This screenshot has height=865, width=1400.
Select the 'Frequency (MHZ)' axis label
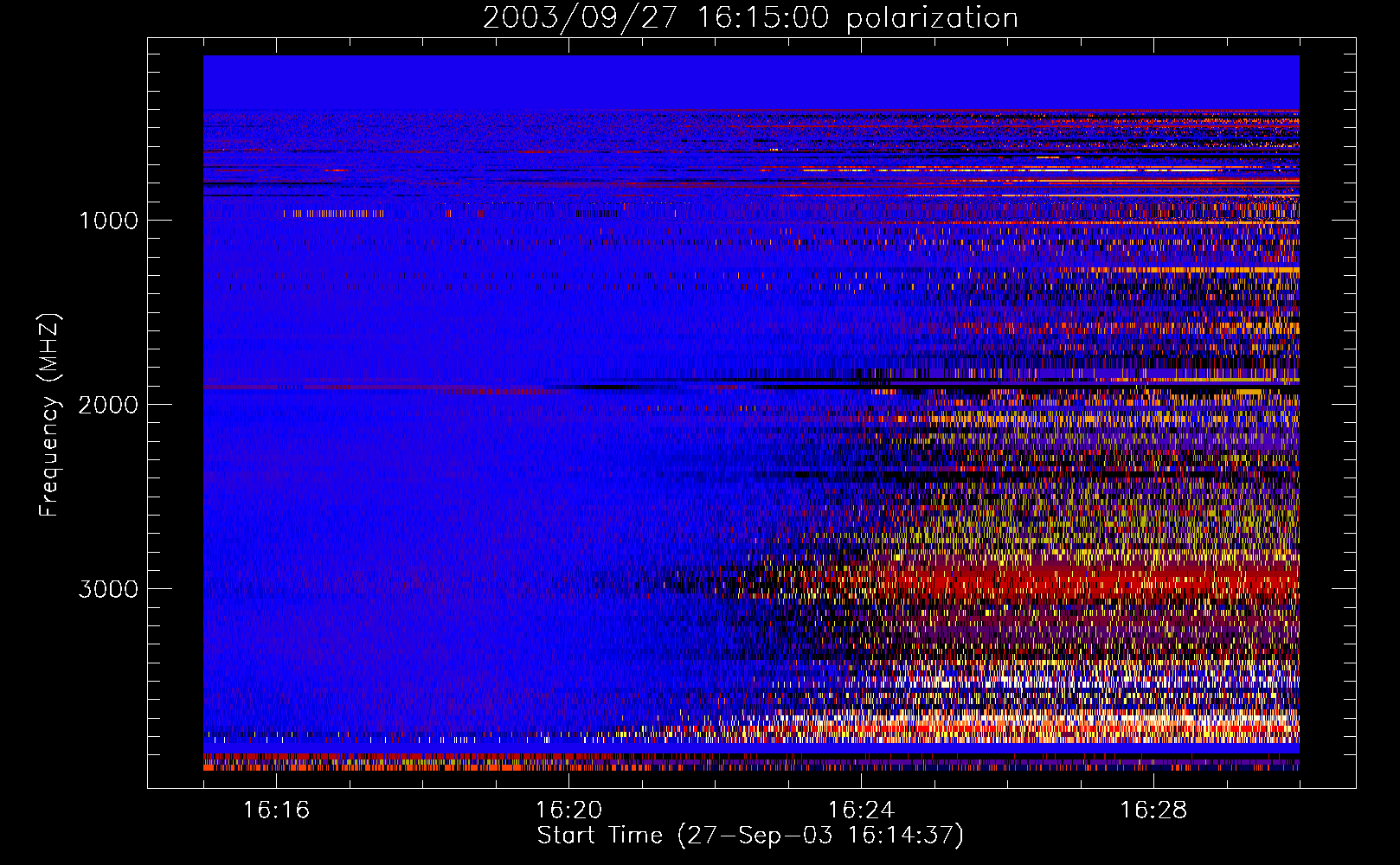click(x=49, y=415)
